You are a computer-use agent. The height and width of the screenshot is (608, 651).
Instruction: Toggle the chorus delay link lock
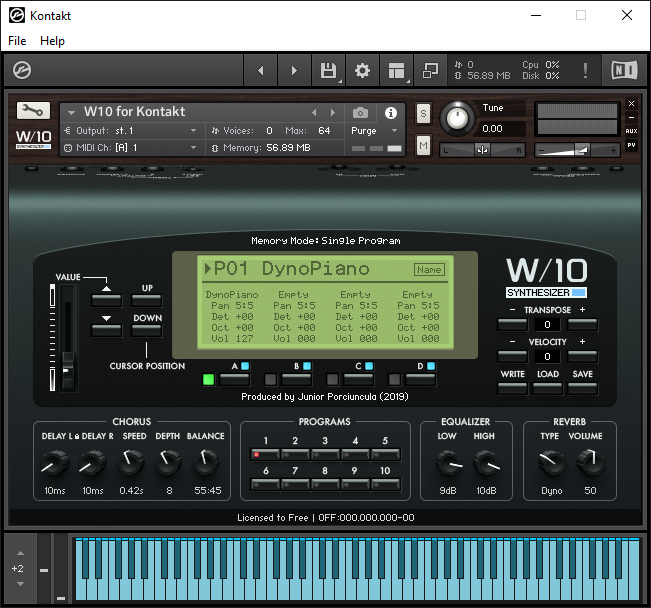coord(77,436)
